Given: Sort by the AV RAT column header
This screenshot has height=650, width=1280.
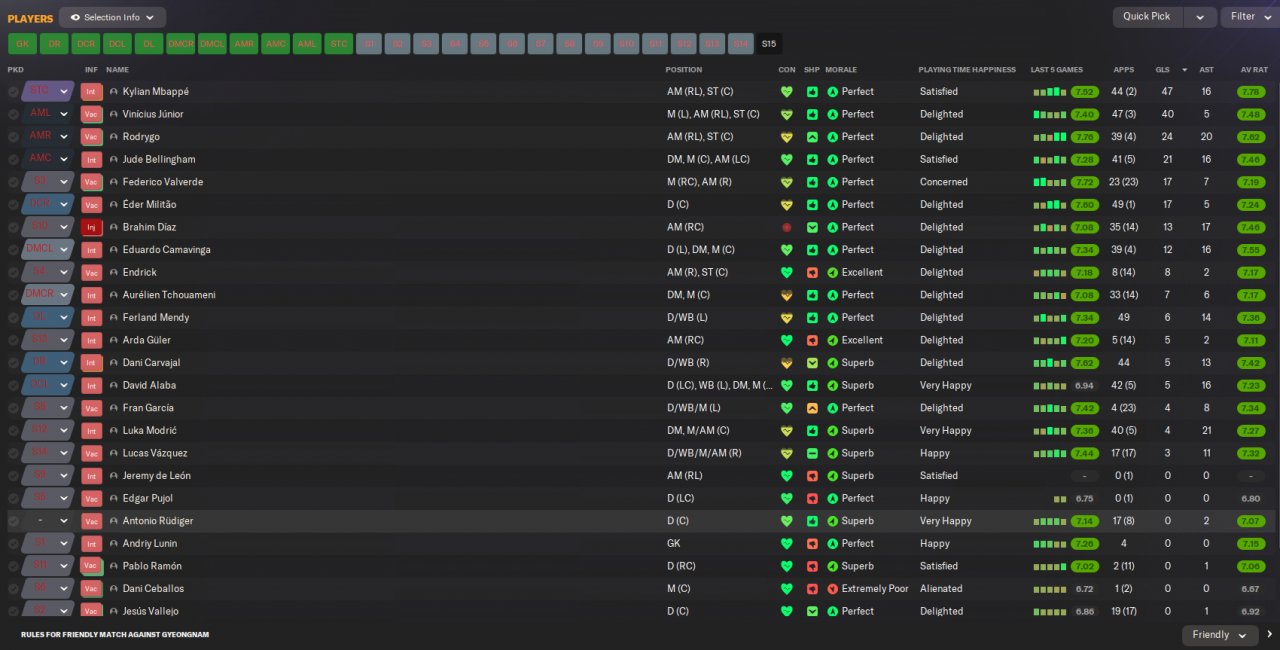Looking at the screenshot, I should [1254, 70].
